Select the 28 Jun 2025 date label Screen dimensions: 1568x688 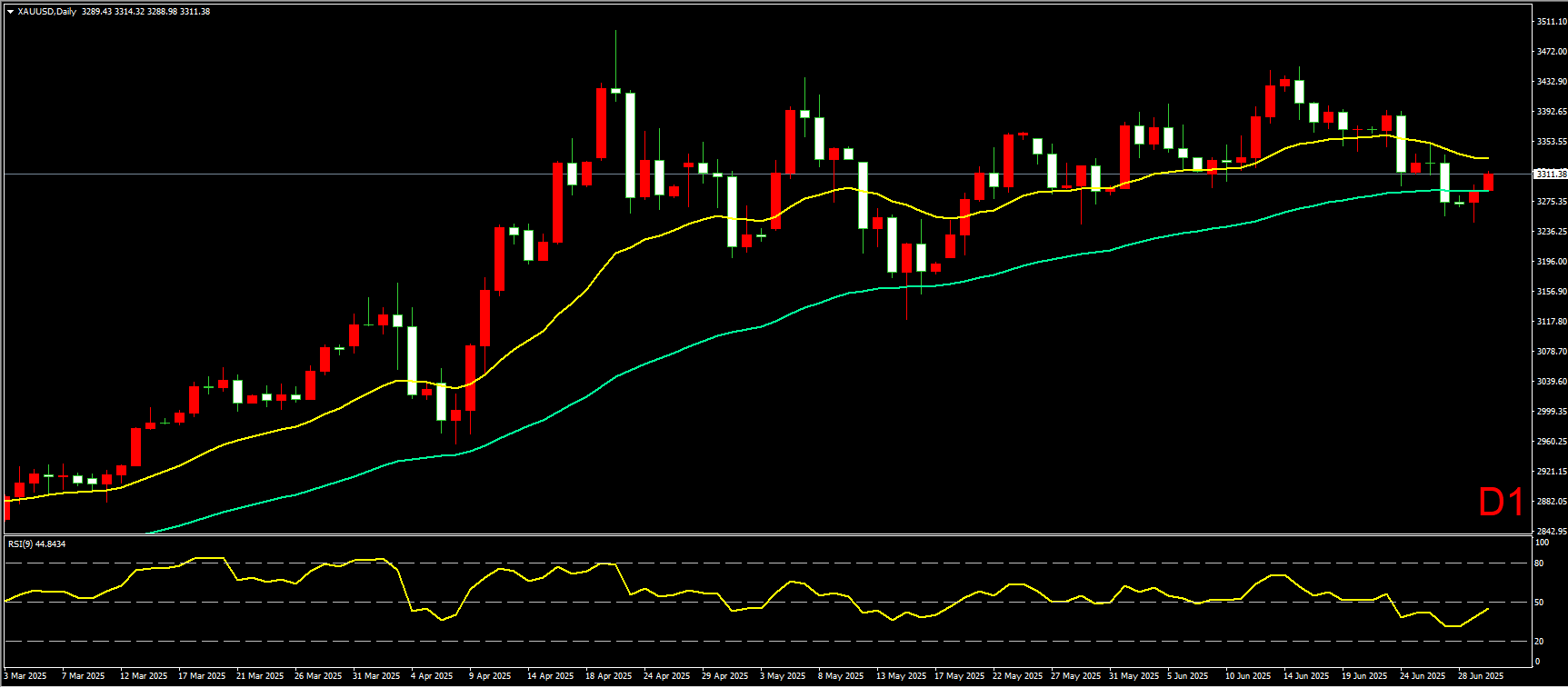click(x=1481, y=675)
